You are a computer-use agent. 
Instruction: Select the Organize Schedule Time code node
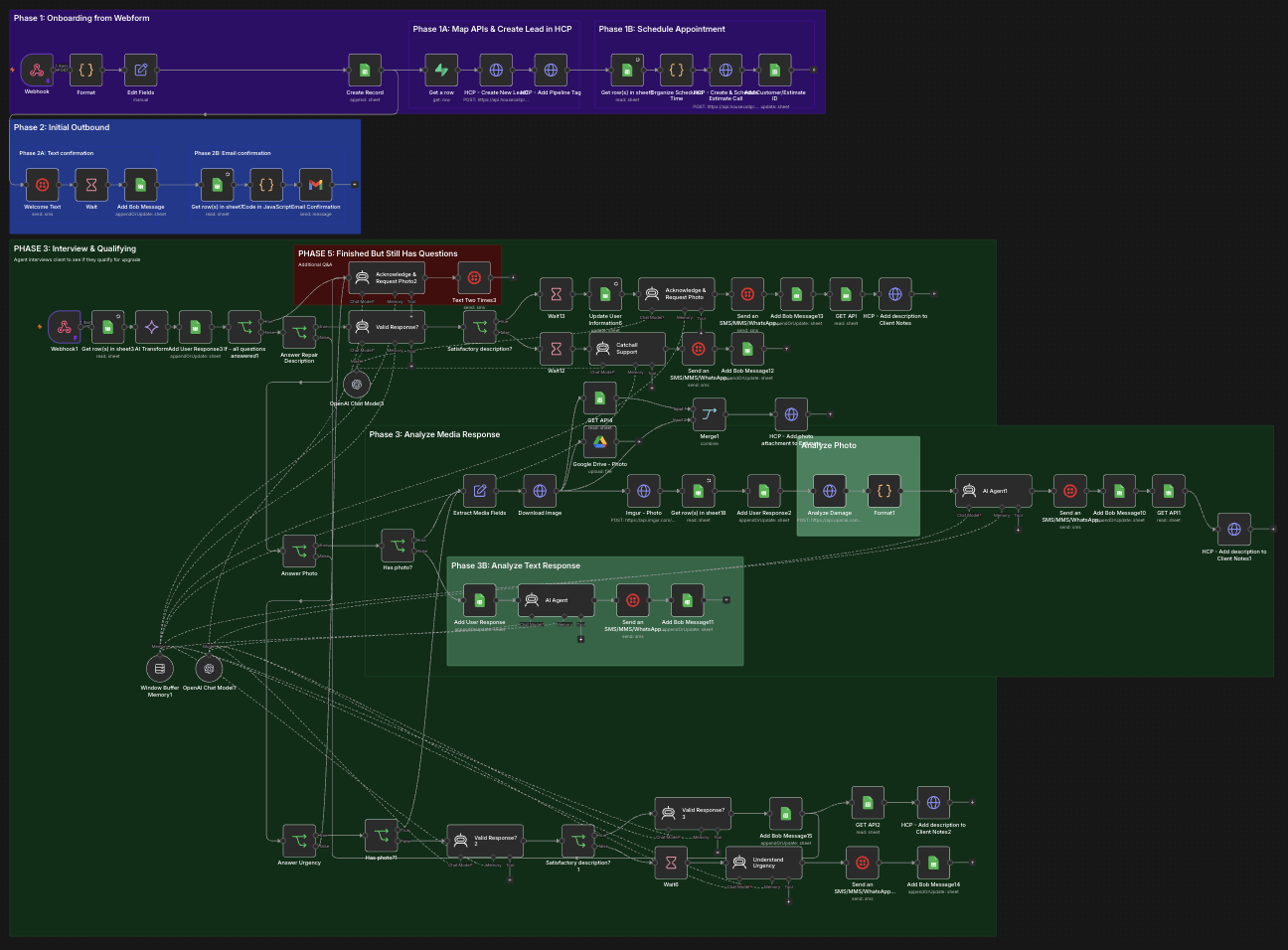click(x=677, y=71)
